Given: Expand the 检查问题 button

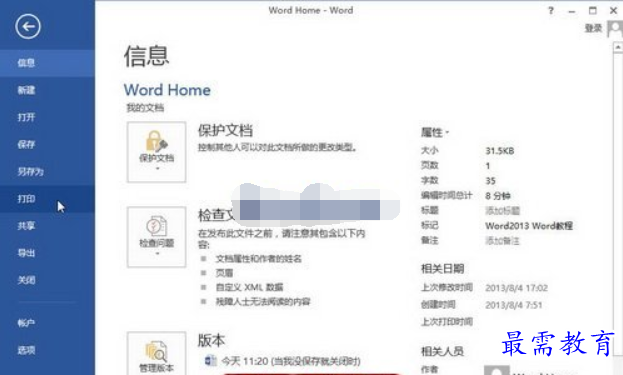Looking at the screenshot, I should point(157,237).
